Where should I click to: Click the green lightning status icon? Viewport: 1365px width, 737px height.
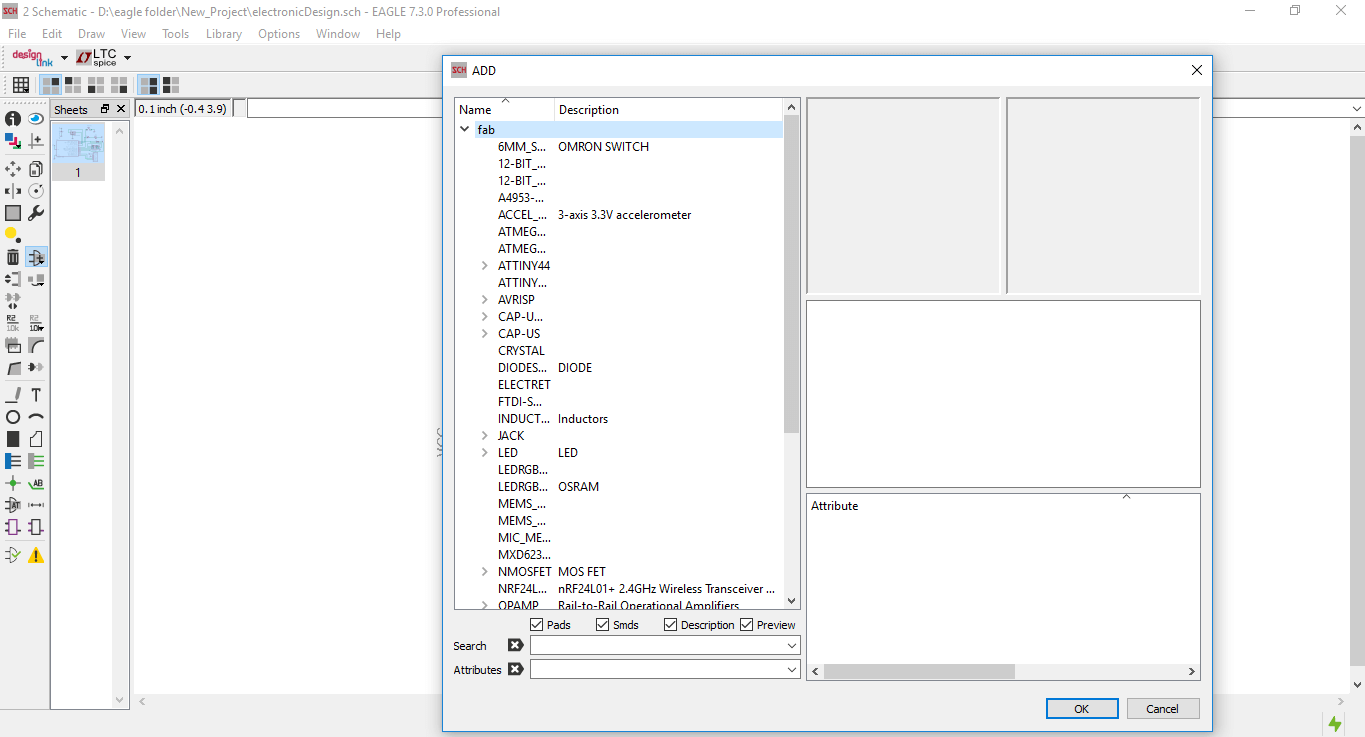tap(1335, 723)
